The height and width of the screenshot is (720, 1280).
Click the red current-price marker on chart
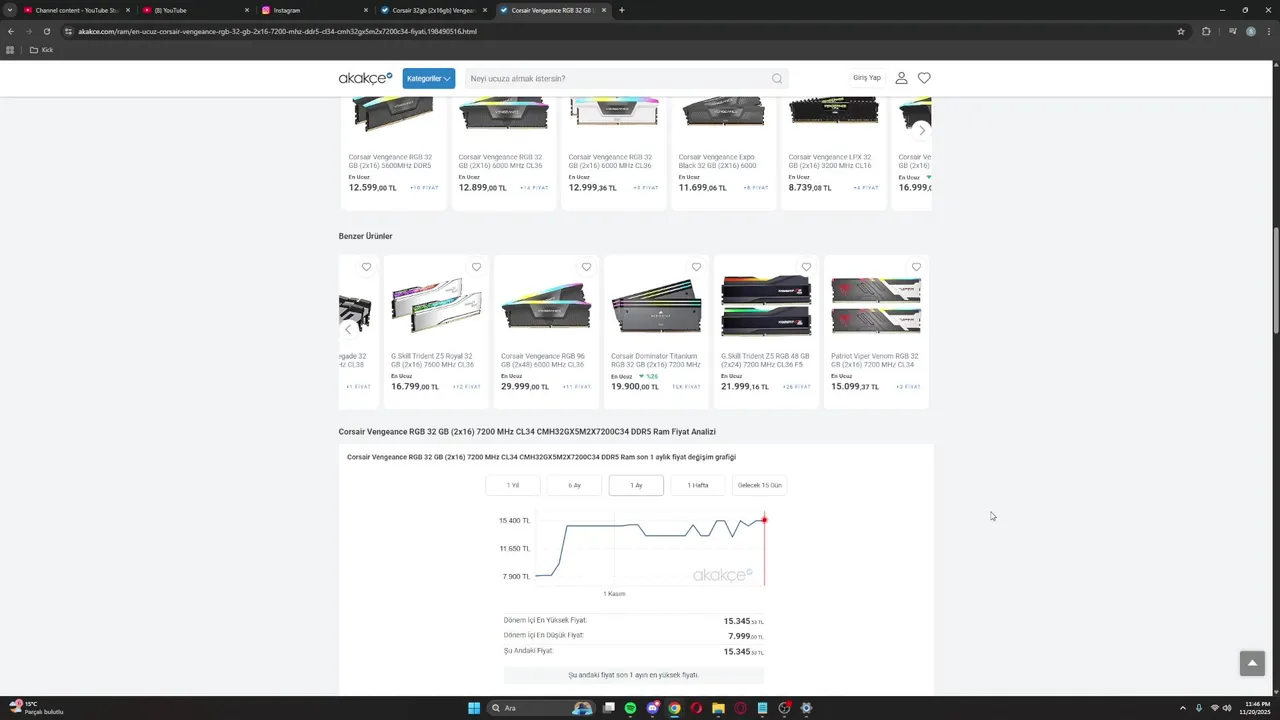(764, 520)
